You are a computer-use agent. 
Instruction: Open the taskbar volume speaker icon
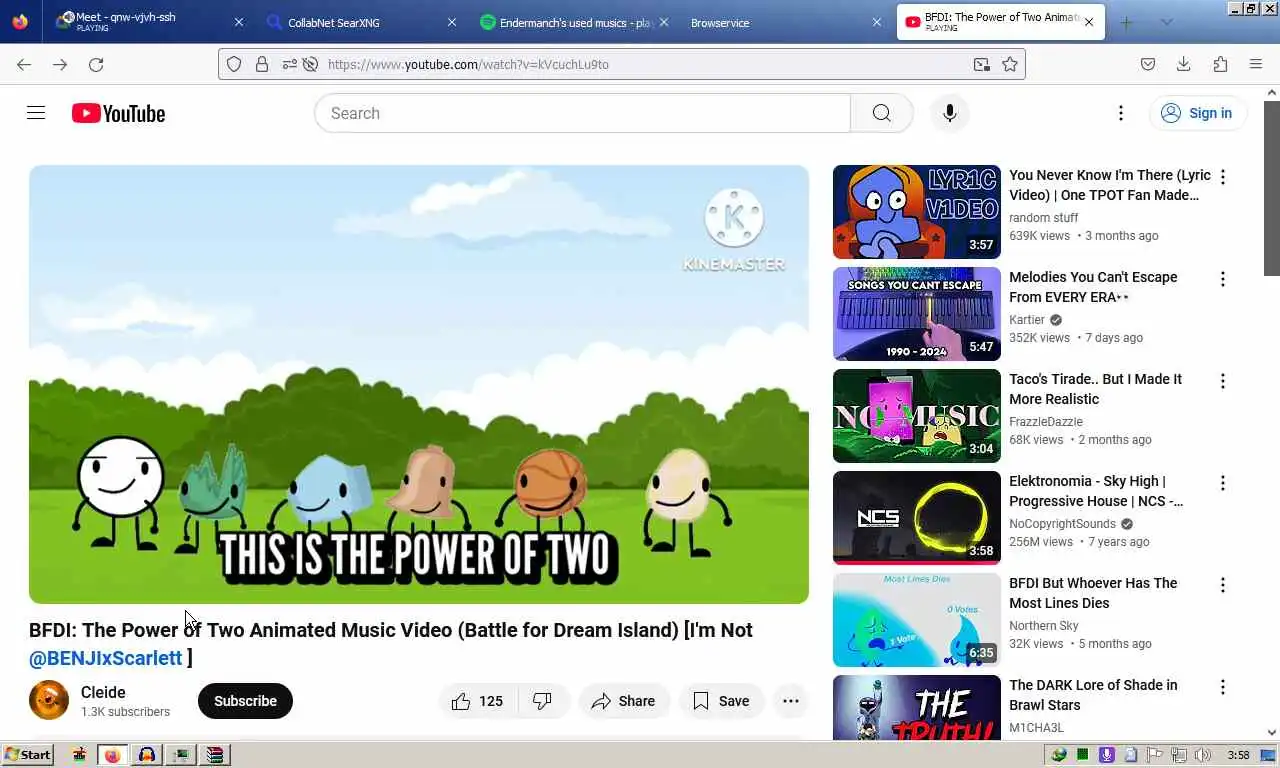[x=1202, y=755]
